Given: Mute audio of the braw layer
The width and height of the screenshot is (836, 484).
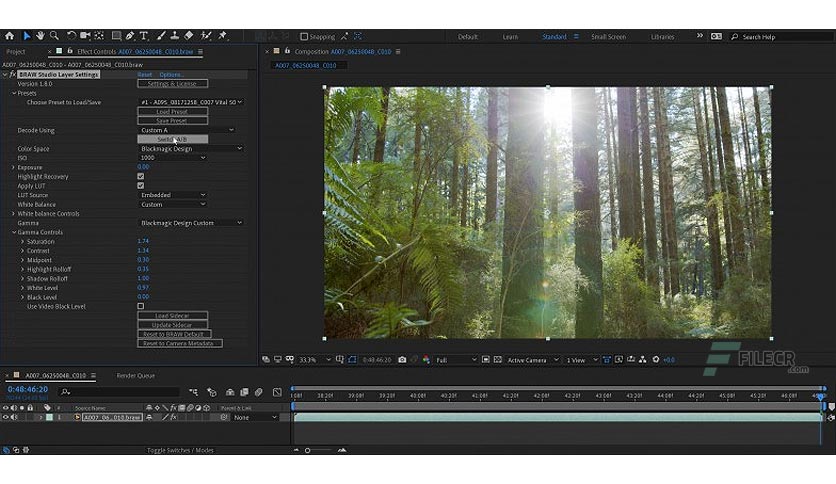Looking at the screenshot, I should click(x=14, y=417).
